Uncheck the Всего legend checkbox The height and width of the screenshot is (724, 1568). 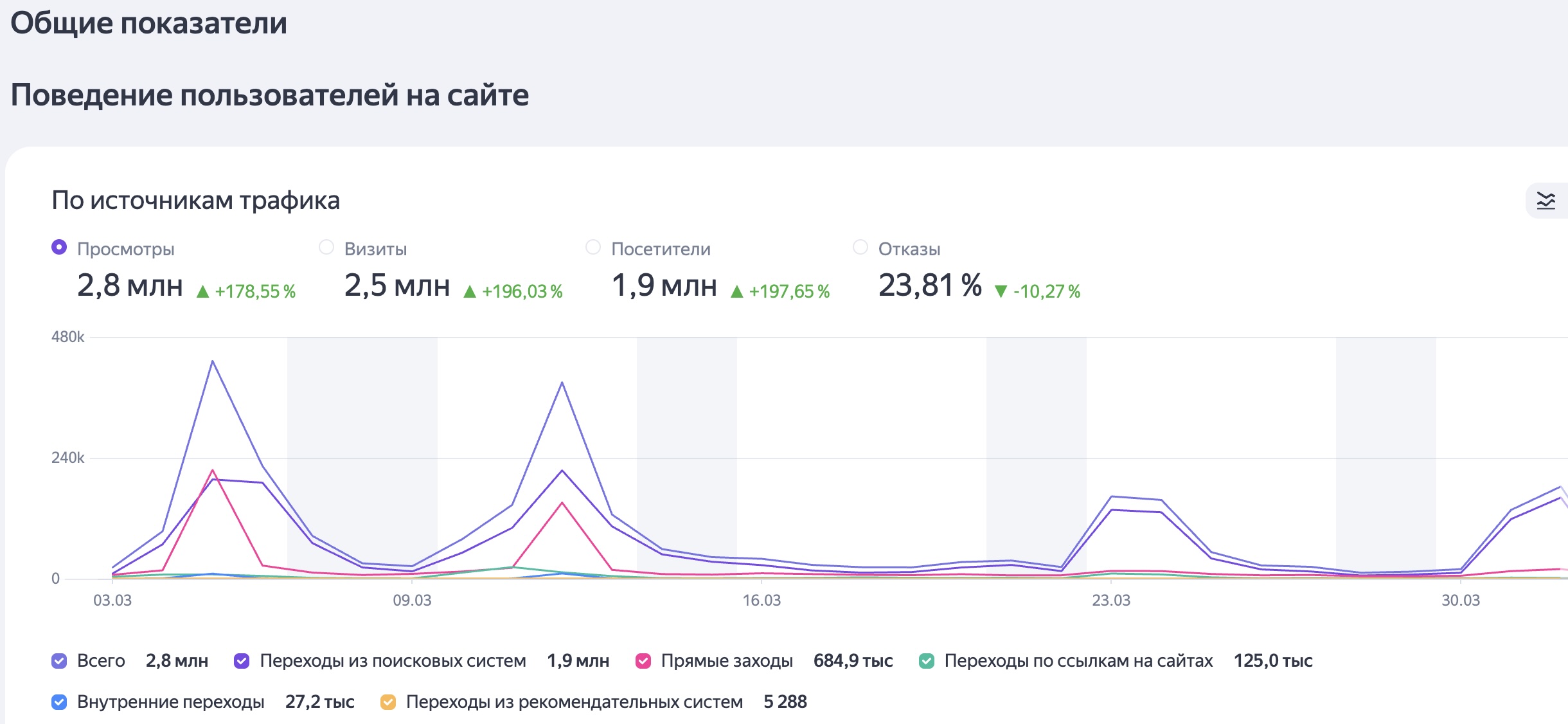[59, 661]
